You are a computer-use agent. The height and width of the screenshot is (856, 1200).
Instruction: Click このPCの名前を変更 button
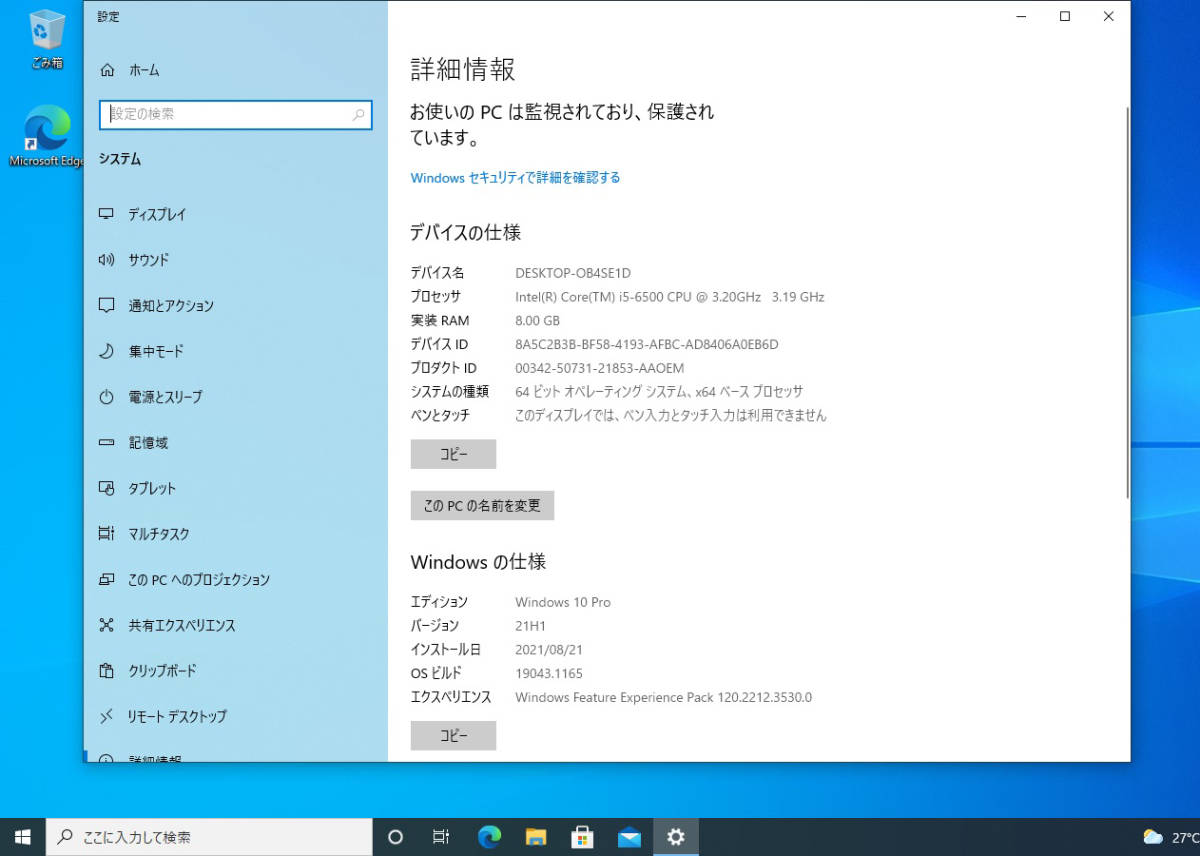[x=482, y=505]
